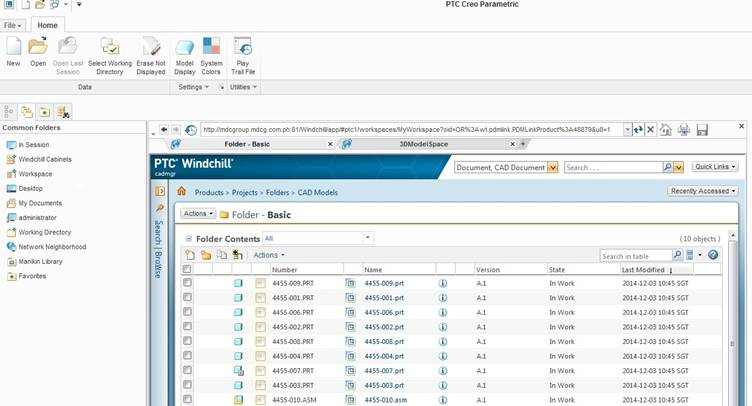Click the New file icon in ribbon
The image size is (752, 406).
pos(13,46)
